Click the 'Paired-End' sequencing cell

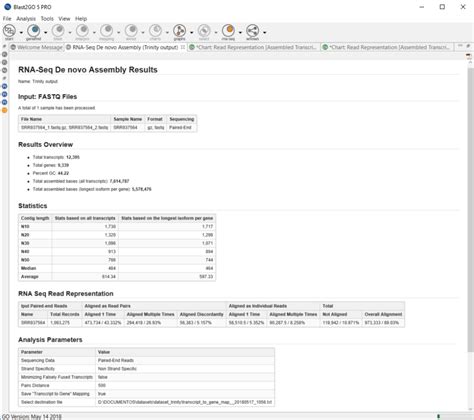(x=182, y=127)
